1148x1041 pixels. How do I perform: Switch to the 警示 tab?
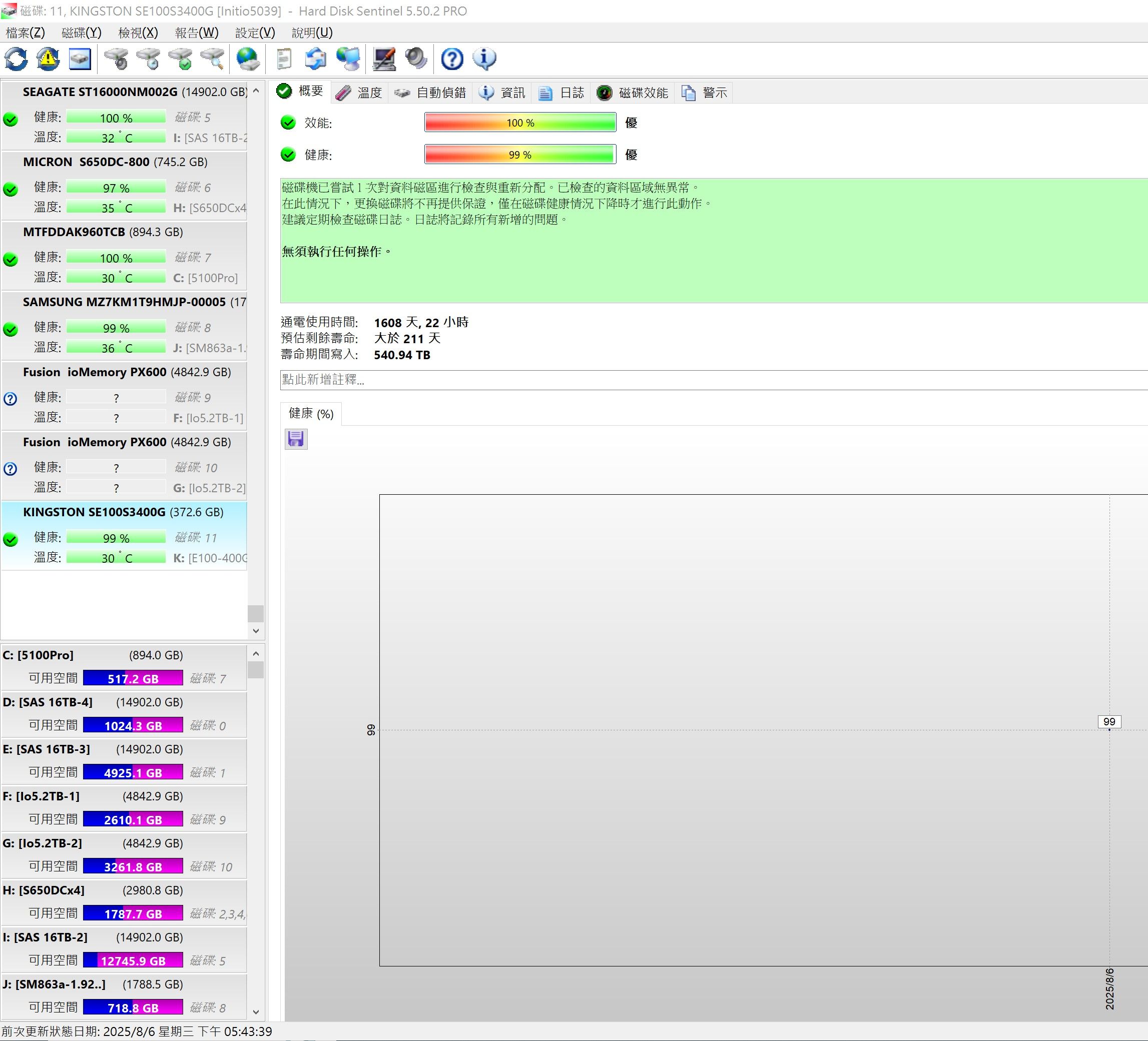705,92
